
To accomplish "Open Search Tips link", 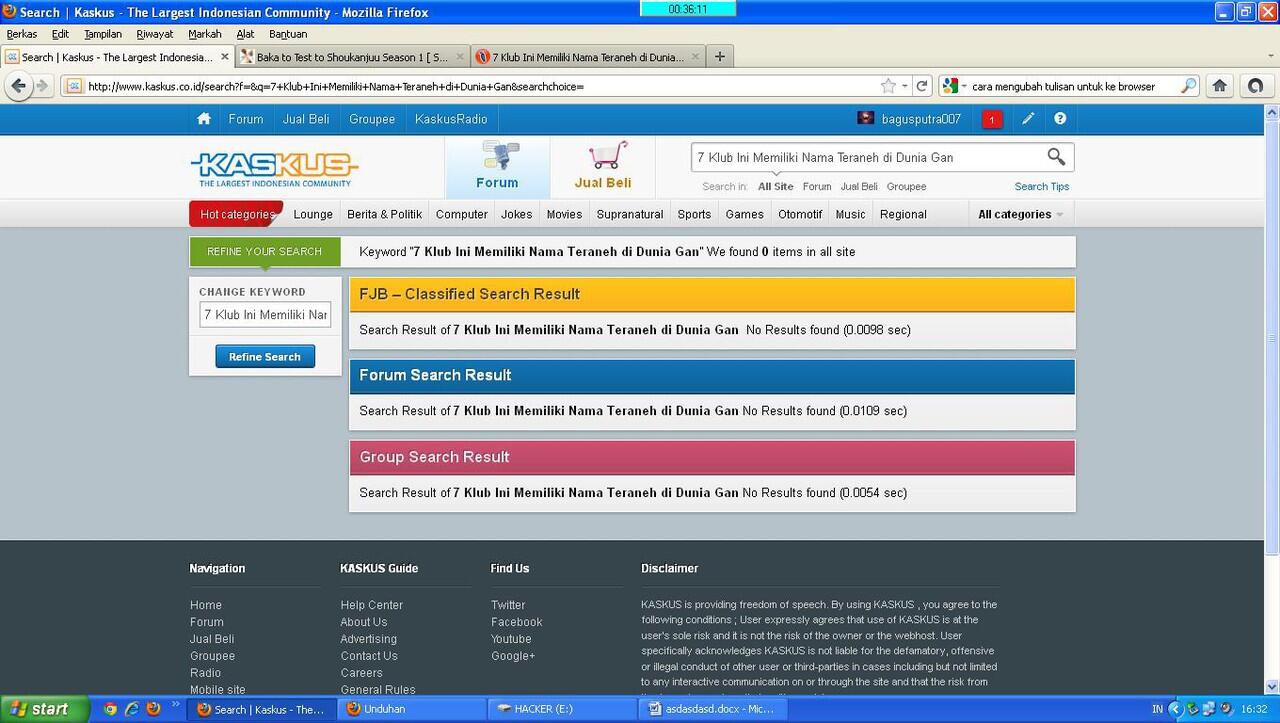I will (x=1041, y=187).
